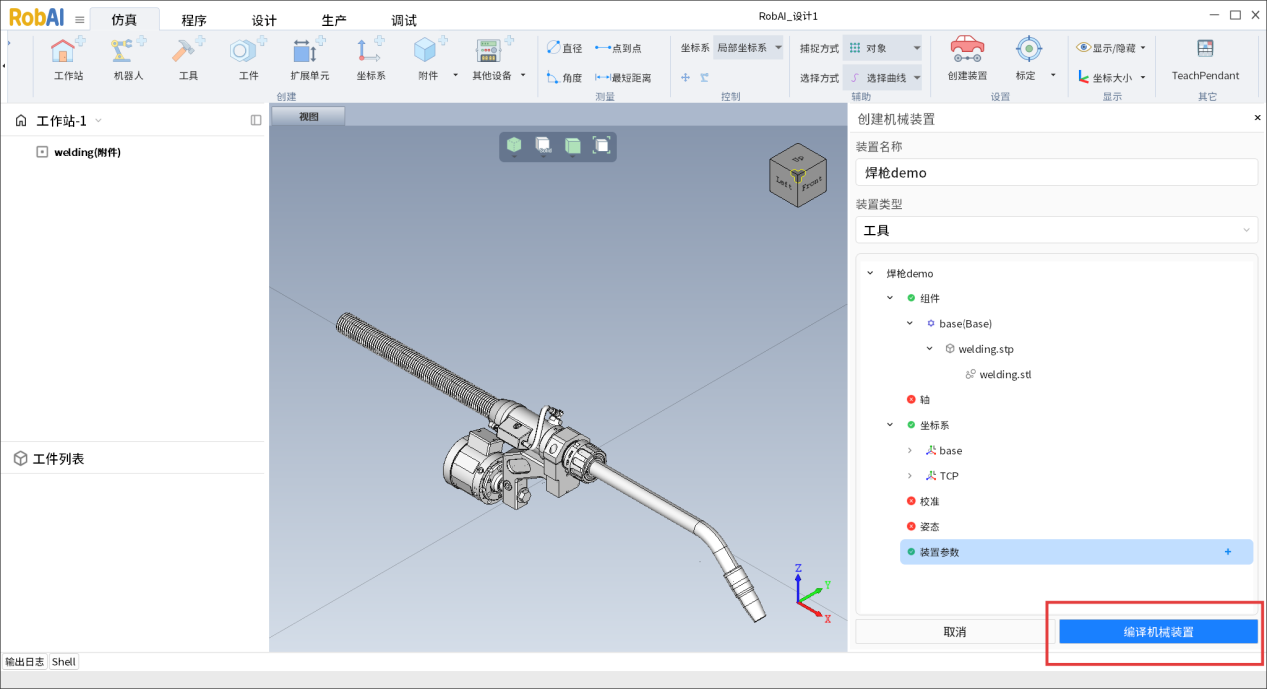
Task: Toggle the left panel layout icon
Action: (x=256, y=120)
